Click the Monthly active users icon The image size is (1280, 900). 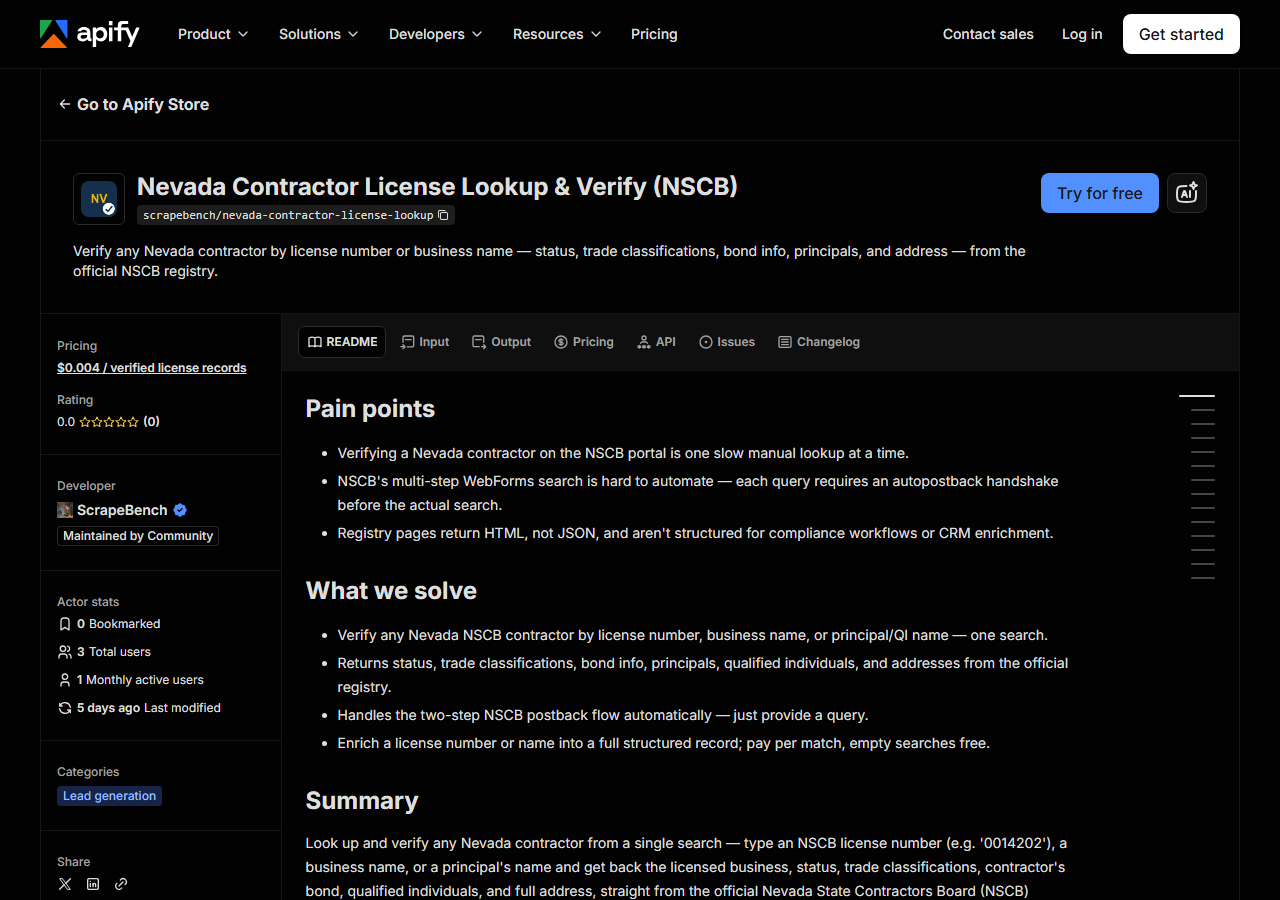pos(65,680)
